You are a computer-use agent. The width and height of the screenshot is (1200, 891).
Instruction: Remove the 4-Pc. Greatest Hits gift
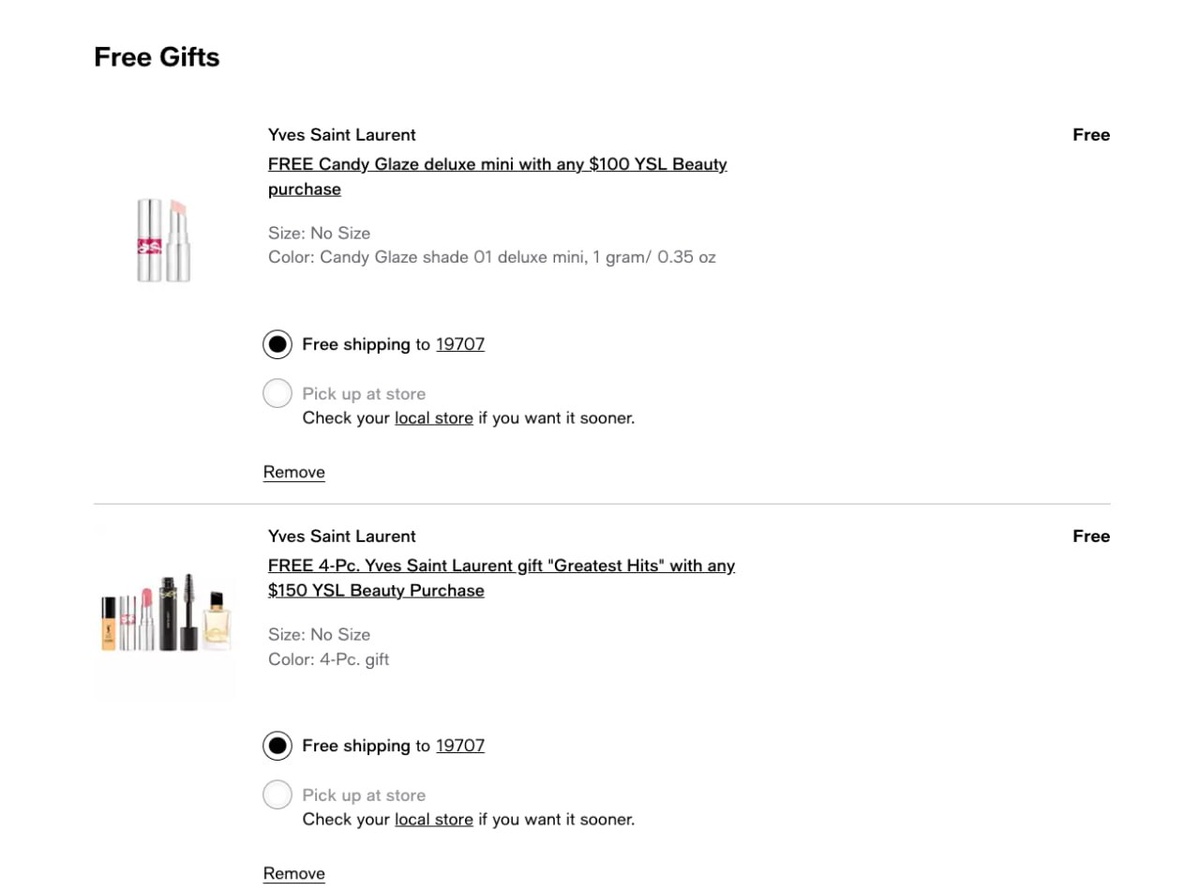coord(294,873)
